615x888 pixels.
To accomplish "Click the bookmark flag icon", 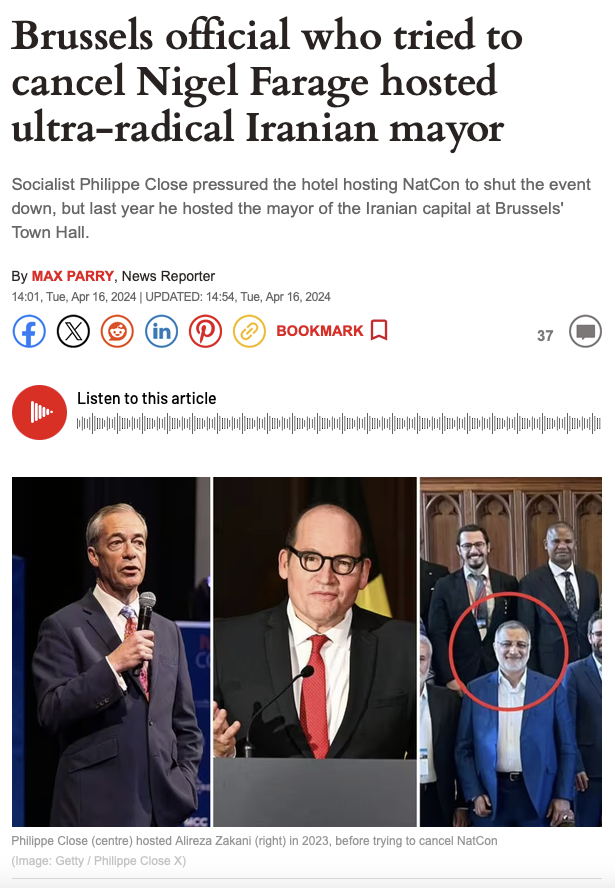I will [x=379, y=330].
